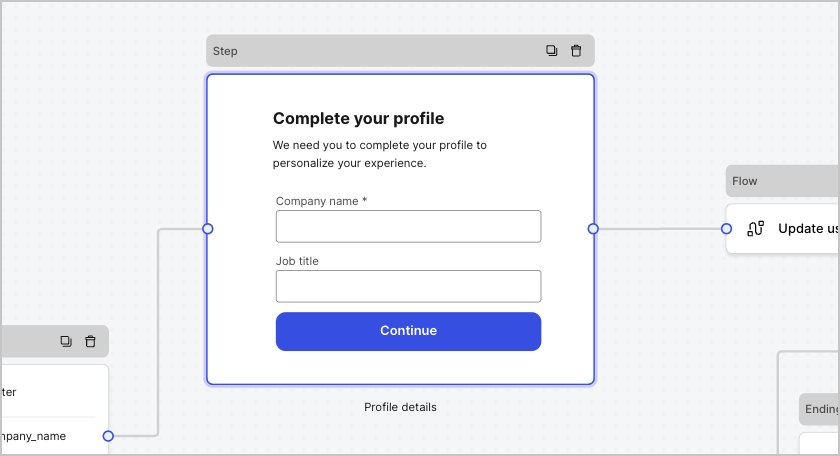Click the Update user flow icon
The image size is (840, 456).
[756, 229]
